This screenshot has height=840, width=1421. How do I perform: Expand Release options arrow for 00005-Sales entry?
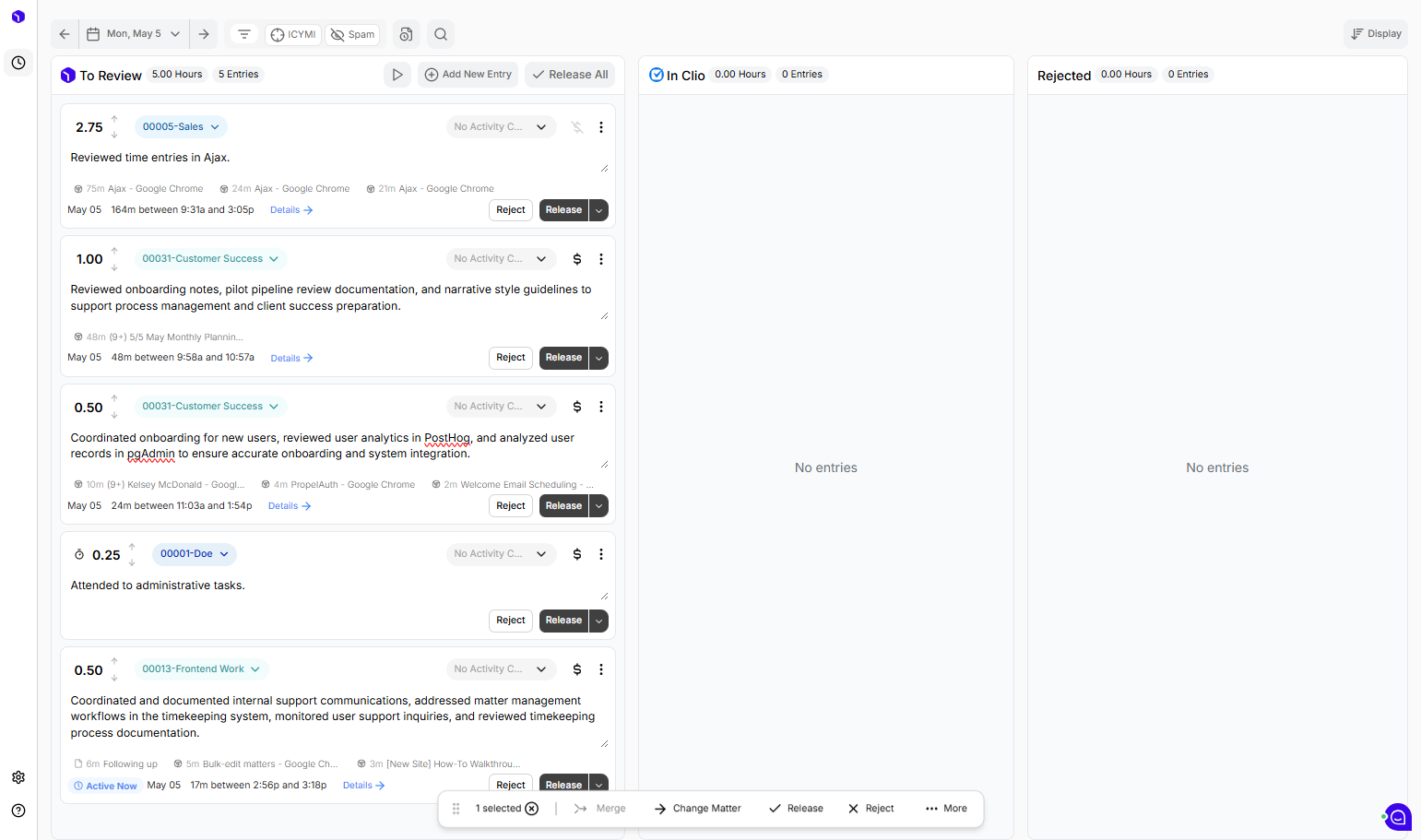click(x=598, y=210)
